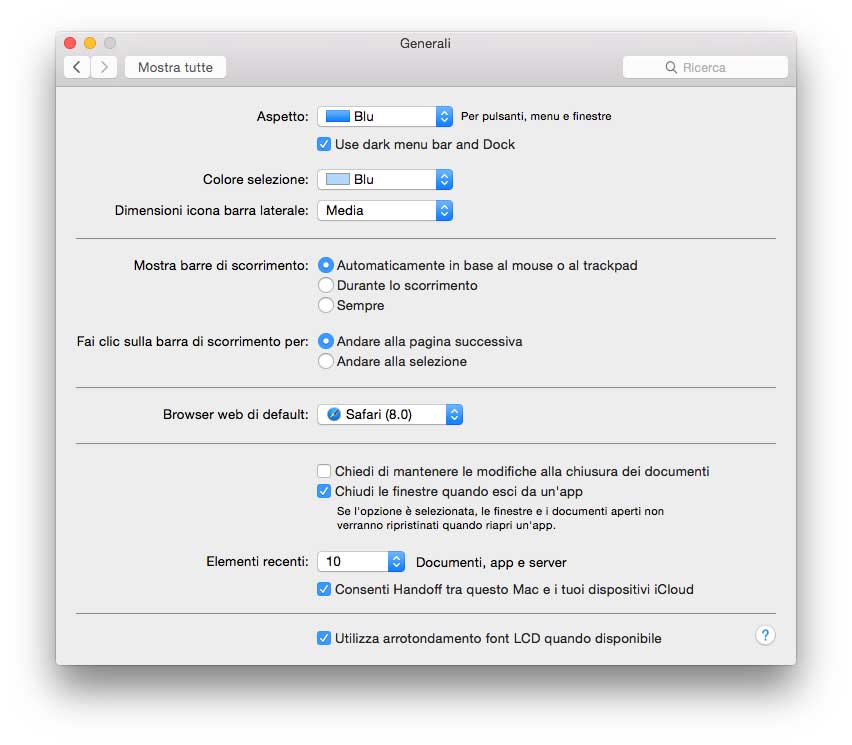Click the red close window button

[70, 43]
